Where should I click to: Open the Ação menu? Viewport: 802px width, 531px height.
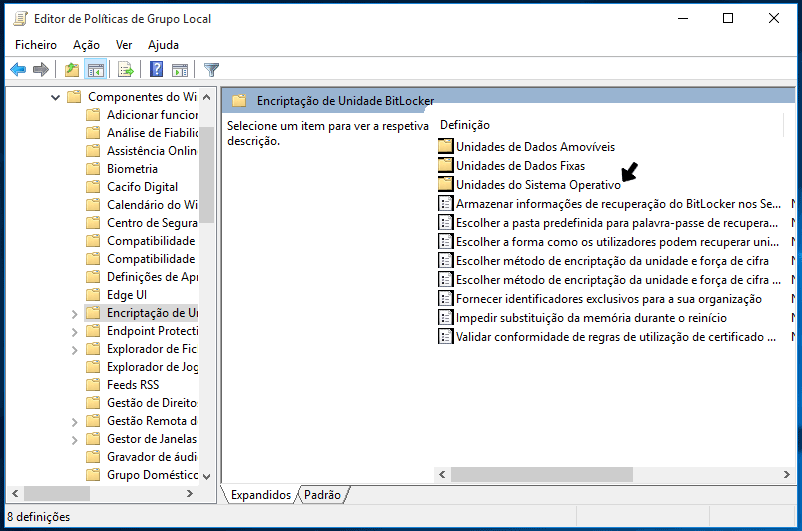coord(86,45)
